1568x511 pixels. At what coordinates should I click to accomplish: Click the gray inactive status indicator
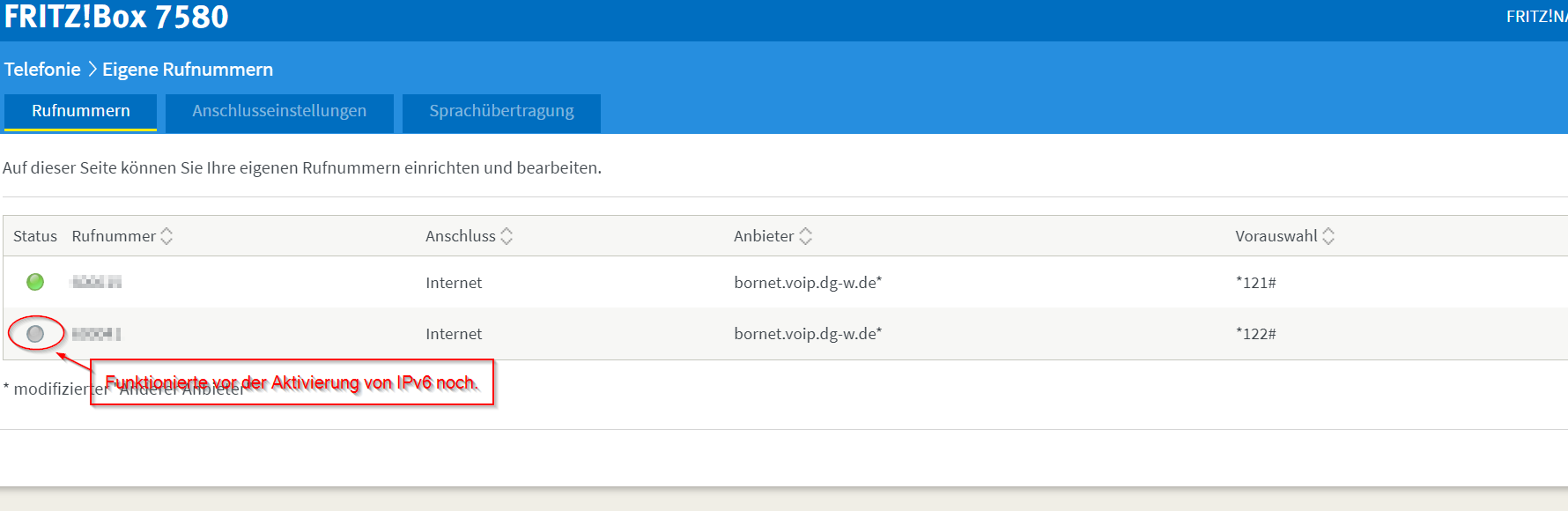tap(35, 334)
